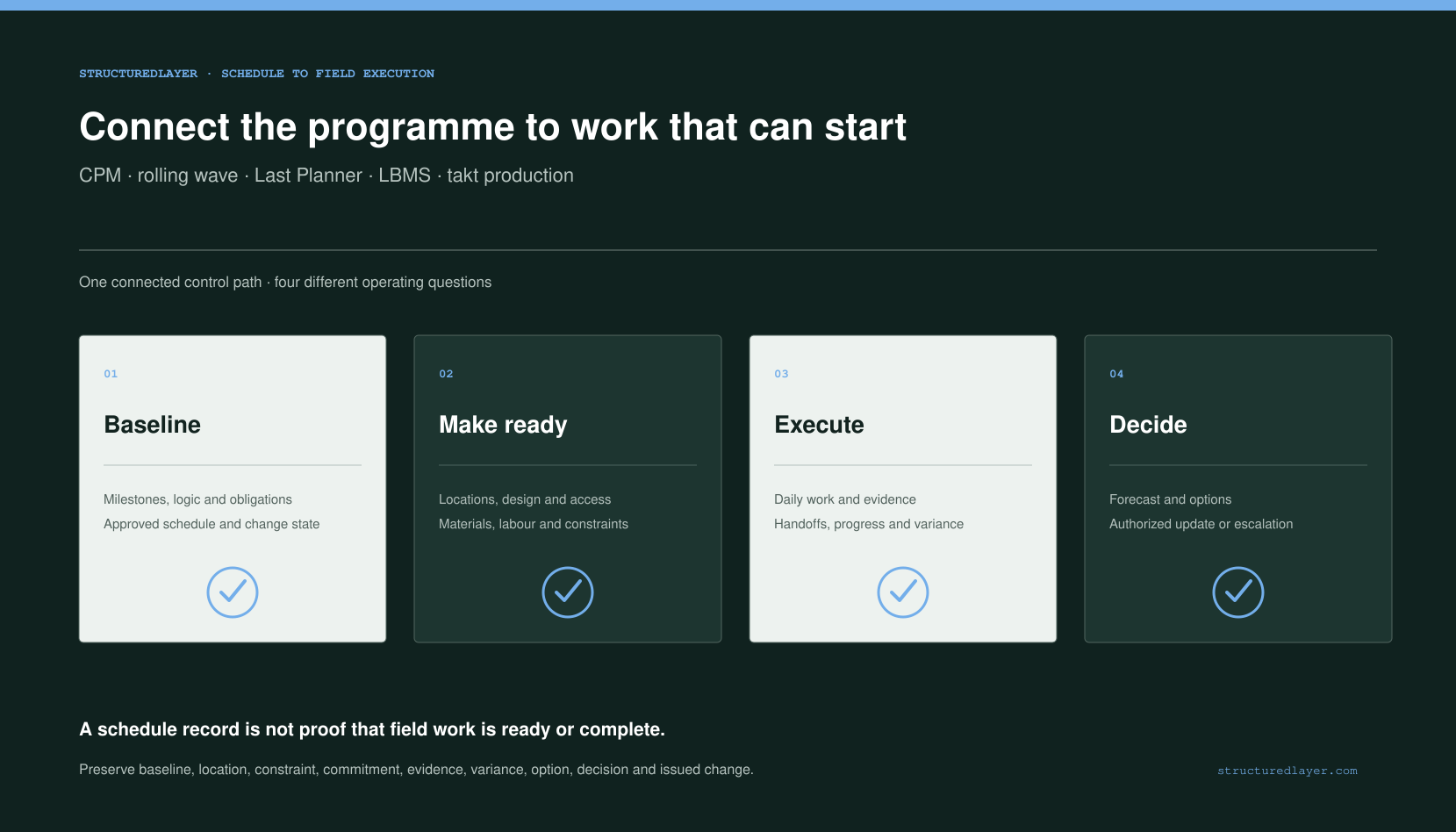Click the 01 step number label
The height and width of the screenshot is (832, 1456).
111,374
